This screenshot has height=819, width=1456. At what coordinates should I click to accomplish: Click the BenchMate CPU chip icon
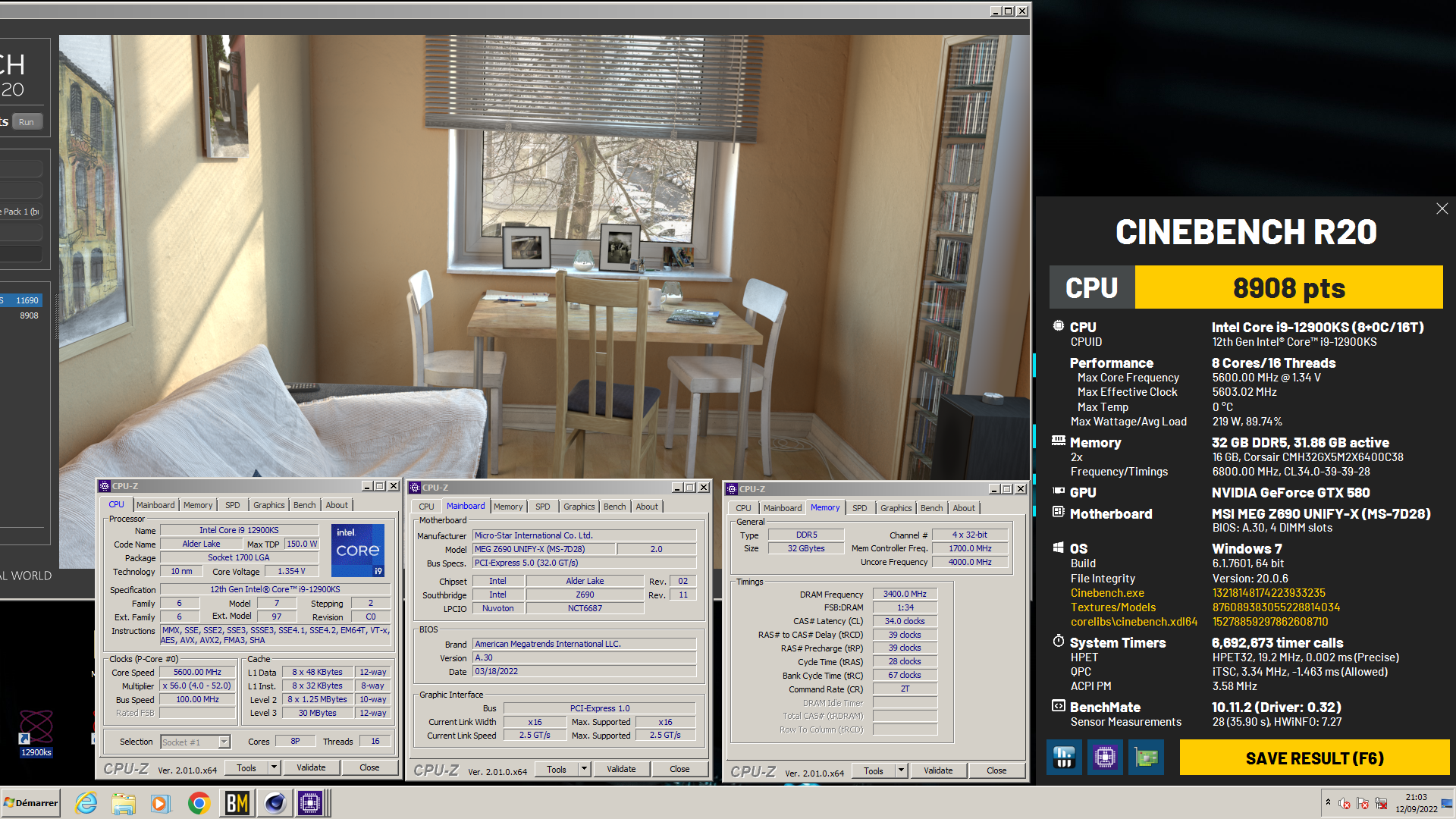coord(1058,326)
